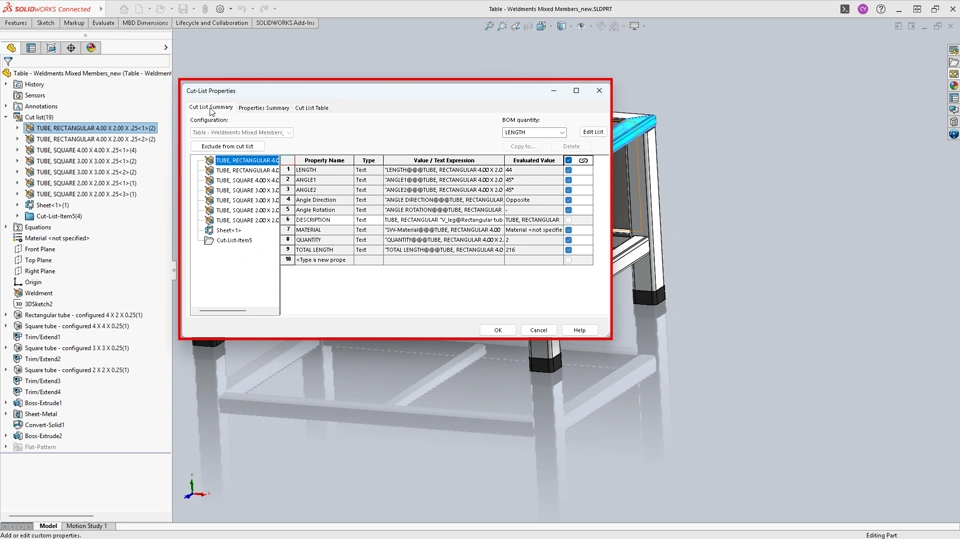Screen dimensions: 960x539
Task: Toggle the checkbox for MATERIAL row
Action: tap(568, 230)
